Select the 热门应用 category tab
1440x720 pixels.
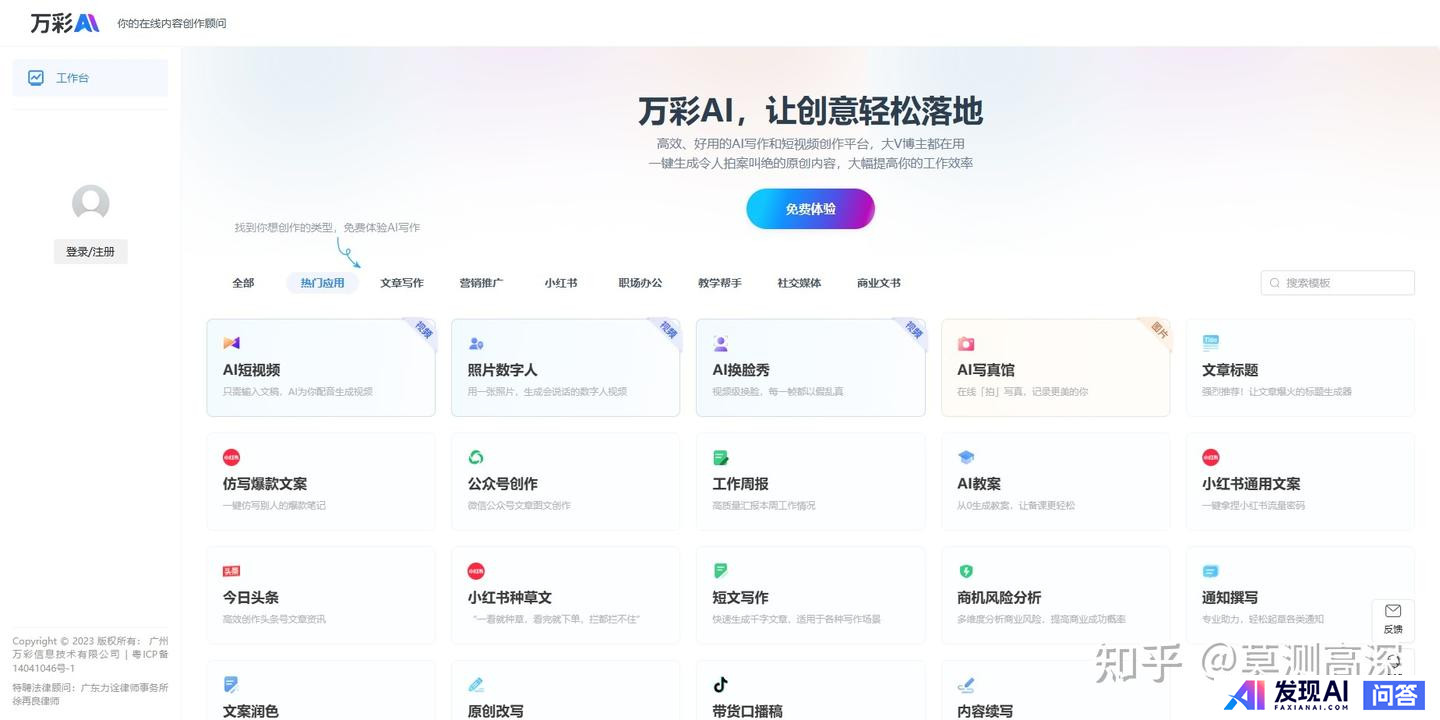click(x=322, y=283)
